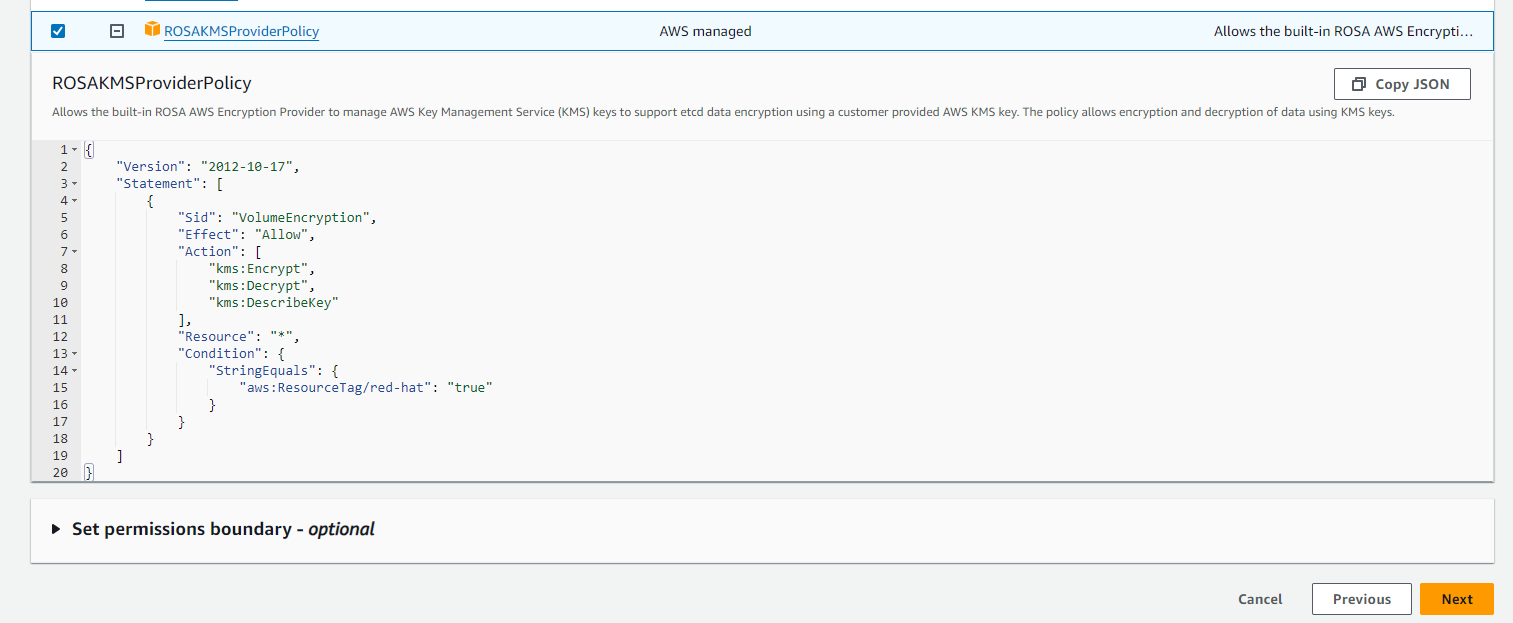
Task: Proceed with the Next button
Action: (x=1456, y=599)
